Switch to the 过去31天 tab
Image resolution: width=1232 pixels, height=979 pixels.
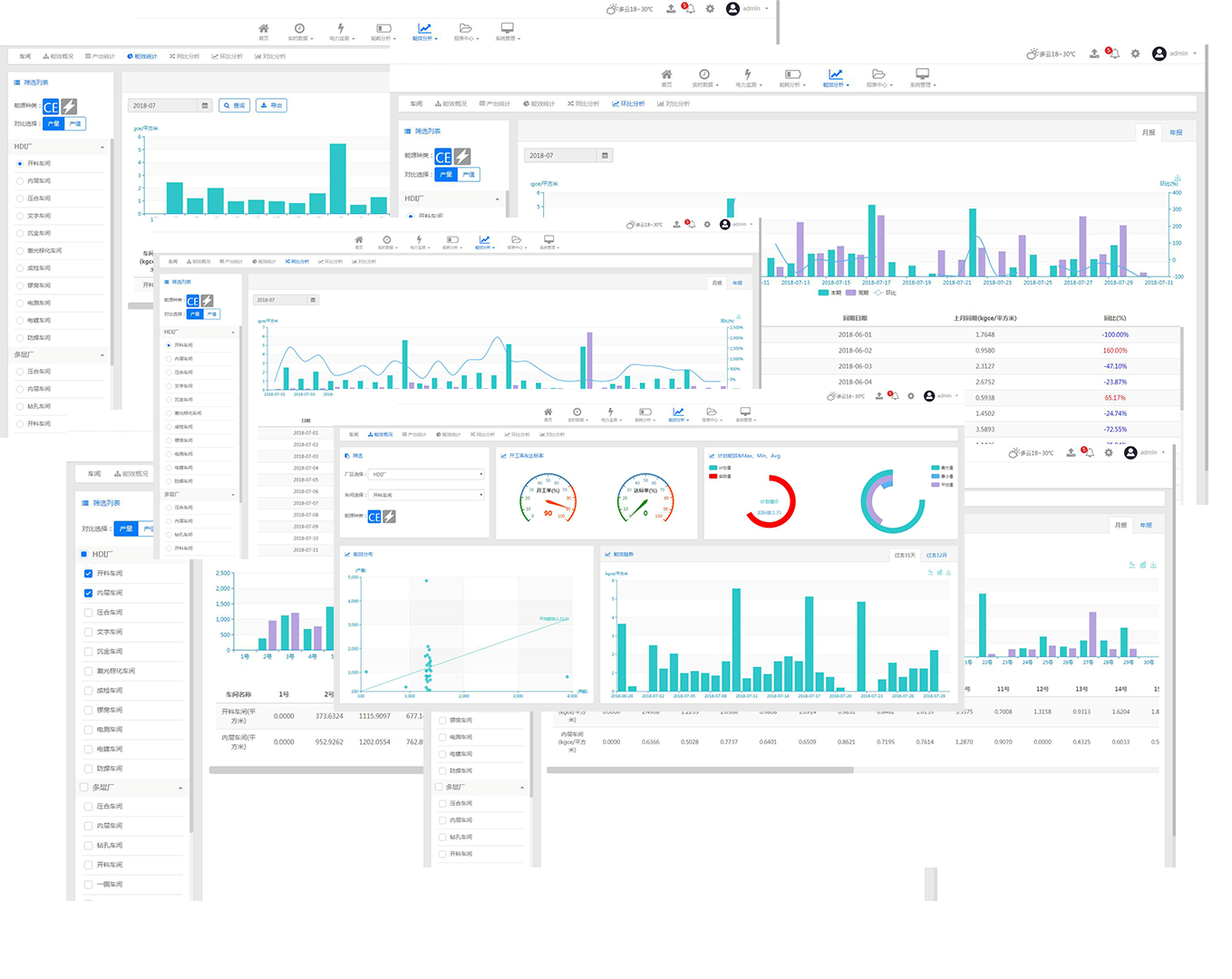coord(904,555)
